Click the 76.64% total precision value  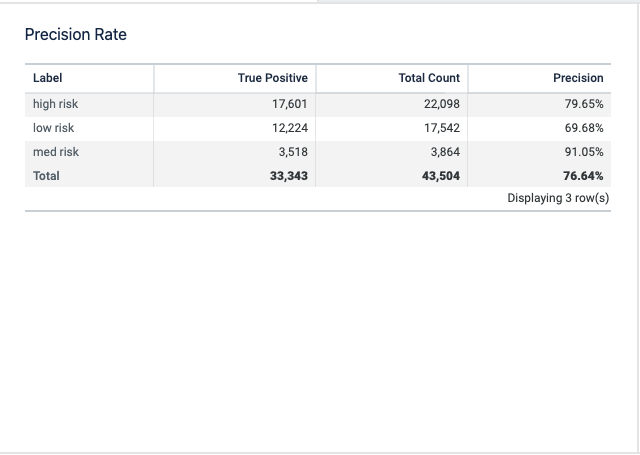point(583,176)
